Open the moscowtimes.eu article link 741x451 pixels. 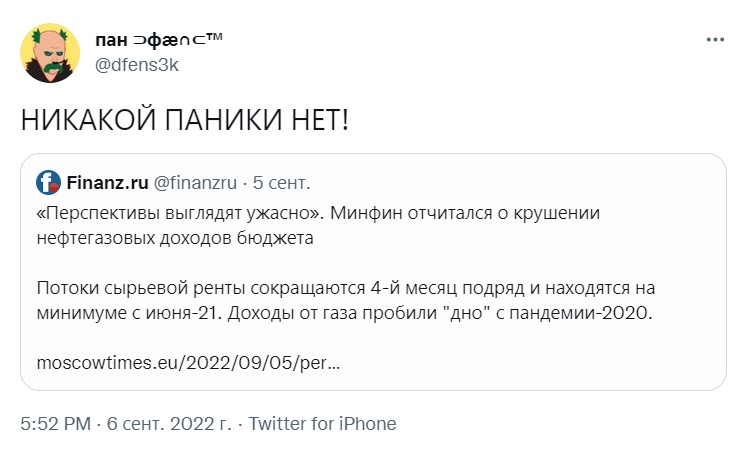coord(187,363)
